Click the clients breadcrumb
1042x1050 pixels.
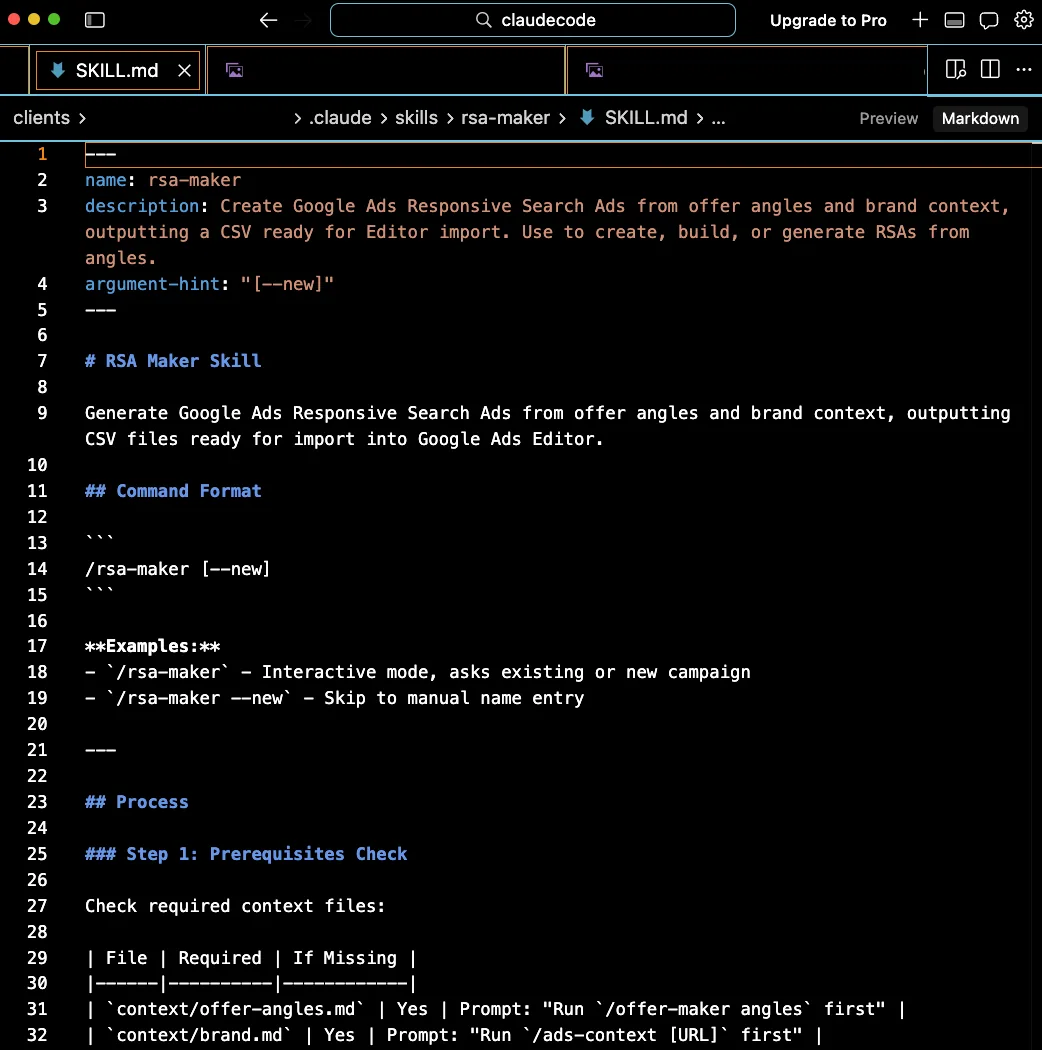pos(42,118)
